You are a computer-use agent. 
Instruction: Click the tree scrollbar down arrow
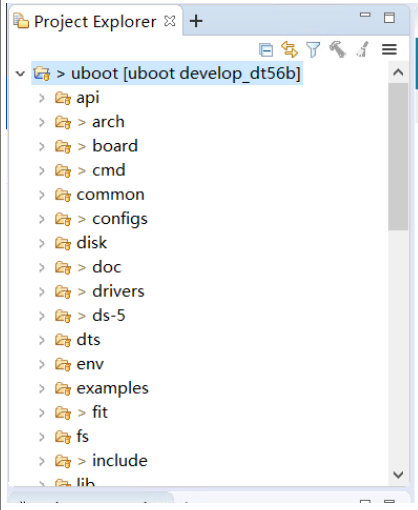[398, 475]
